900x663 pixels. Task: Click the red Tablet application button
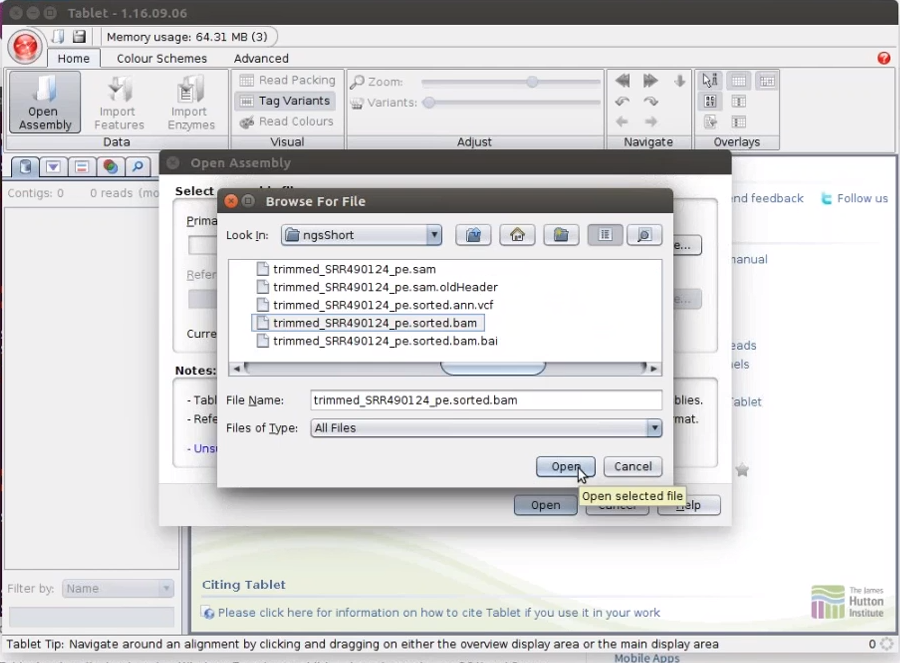coord(25,46)
